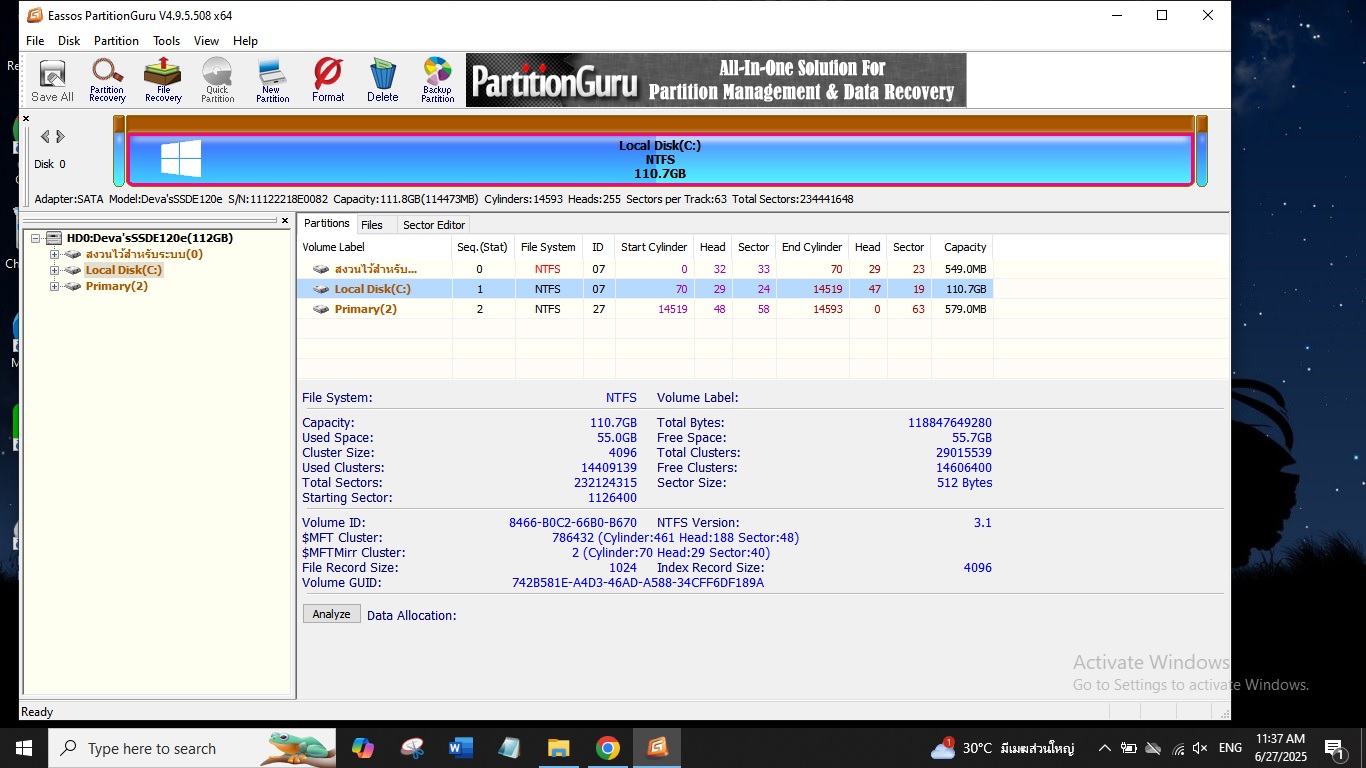The width and height of the screenshot is (1366, 768).
Task: Select HD0:Deva'sSSDE120e(112GB) in tree
Action: point(149,238)
